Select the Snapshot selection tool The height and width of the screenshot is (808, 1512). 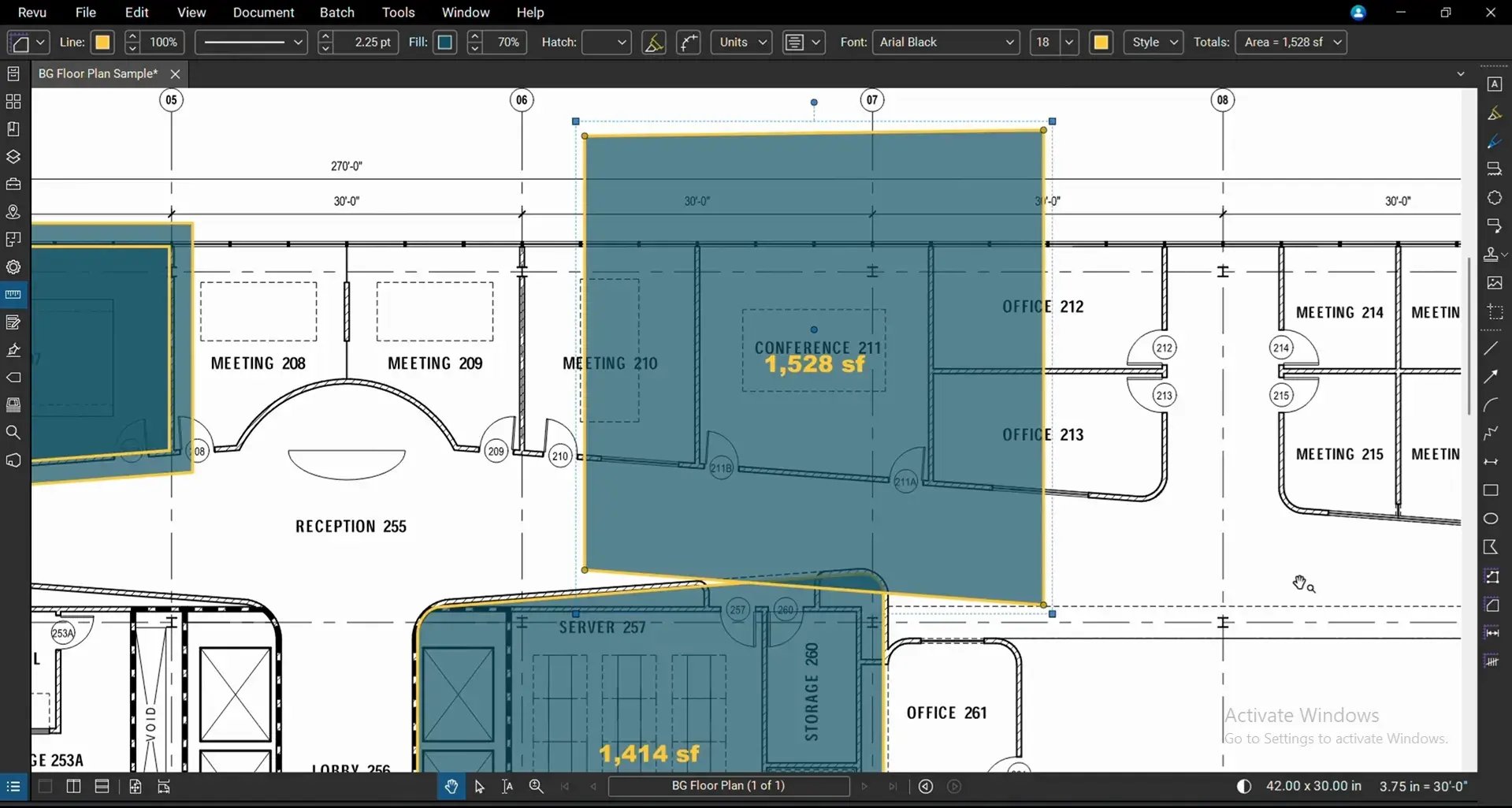[1494, 311]
